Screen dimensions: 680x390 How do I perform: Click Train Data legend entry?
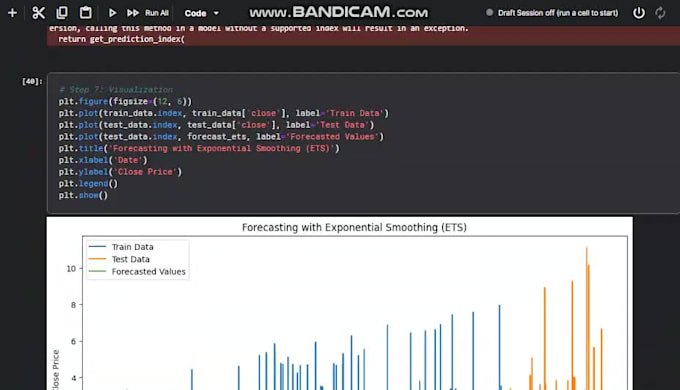pos(121,247)
